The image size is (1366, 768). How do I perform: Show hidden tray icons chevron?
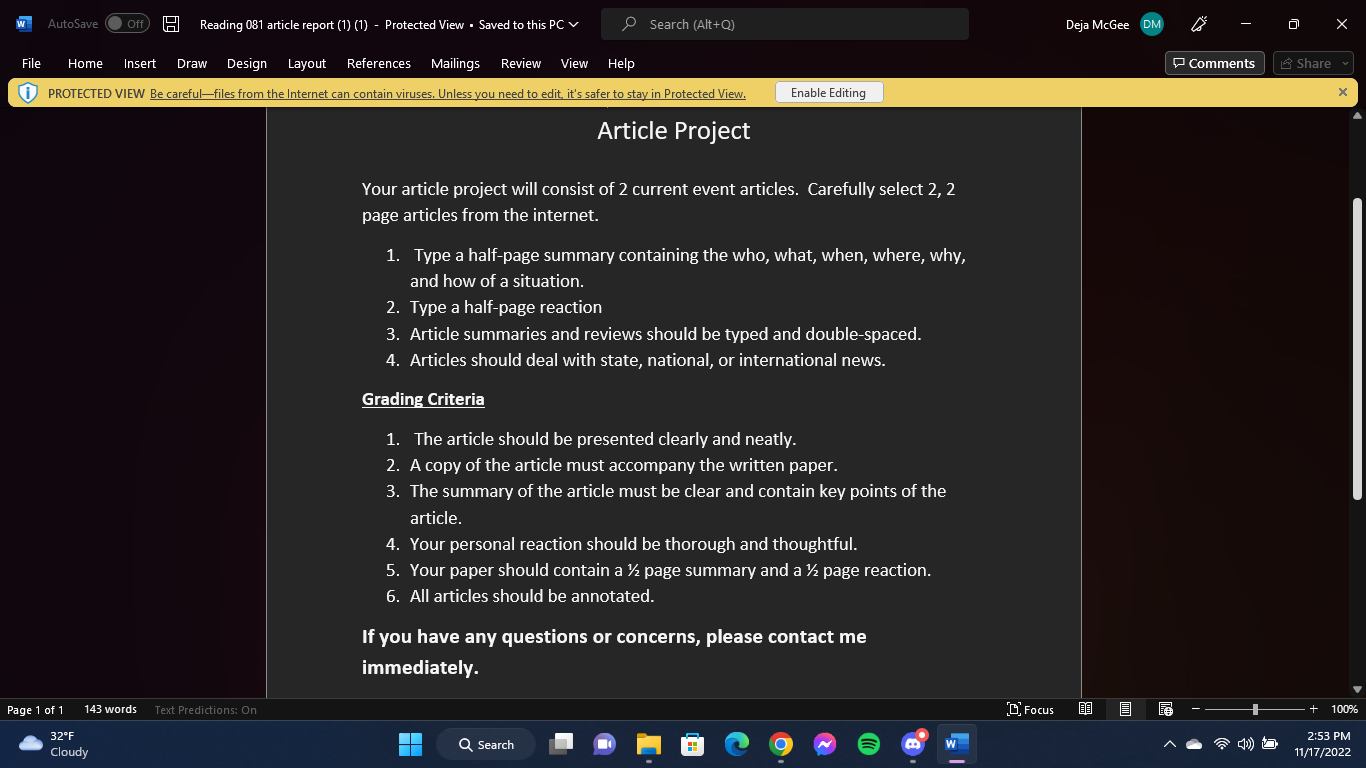1169,744
